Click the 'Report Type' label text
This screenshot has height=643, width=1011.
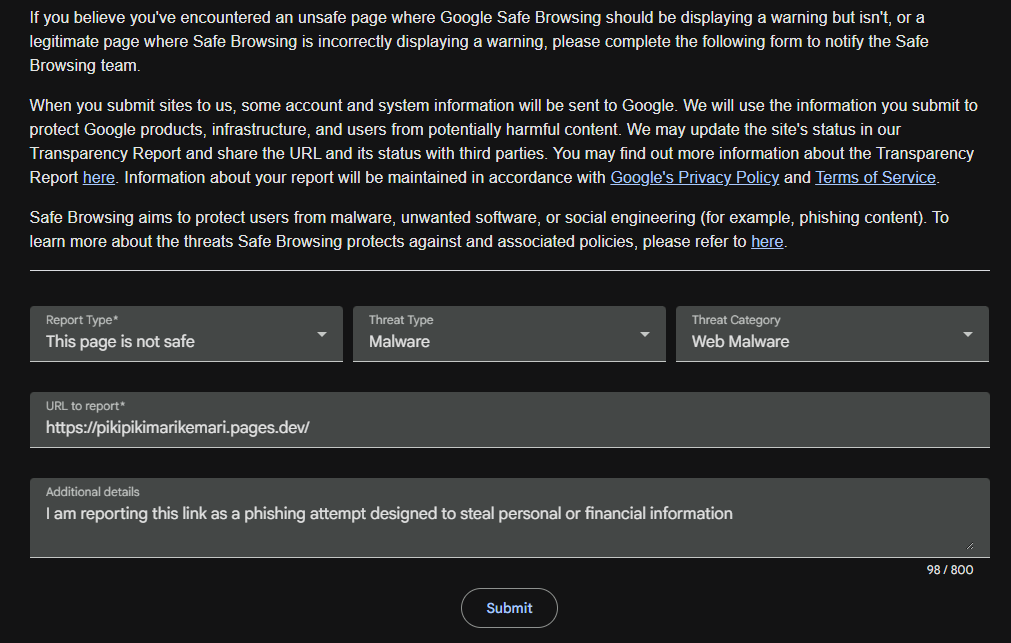click(82, 320)
